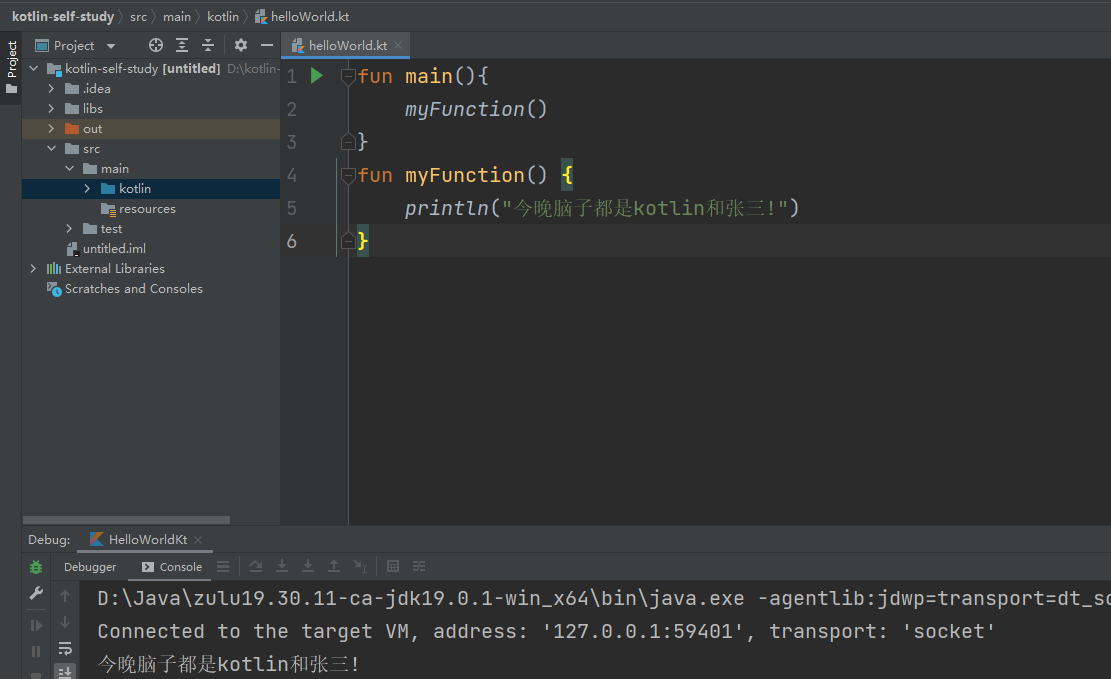Click the println string on line 5

coord(645,208)
